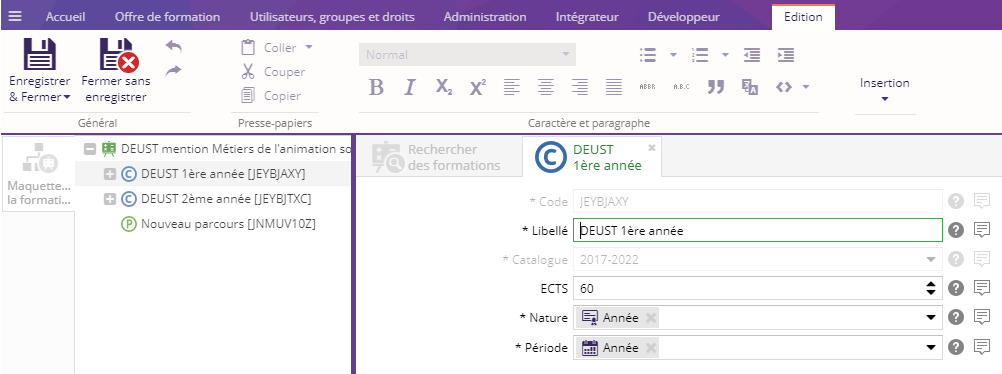Collapse the DEUST mention Métiers tree node
The height and width of the screenshot is (374, 1002).
pos(90,149)
